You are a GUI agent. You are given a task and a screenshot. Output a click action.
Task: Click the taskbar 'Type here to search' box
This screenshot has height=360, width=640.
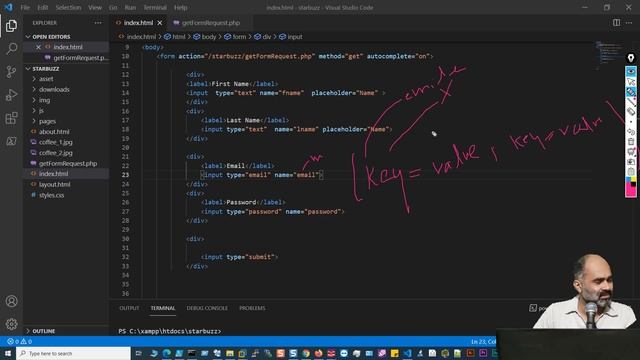coord(73,353)
